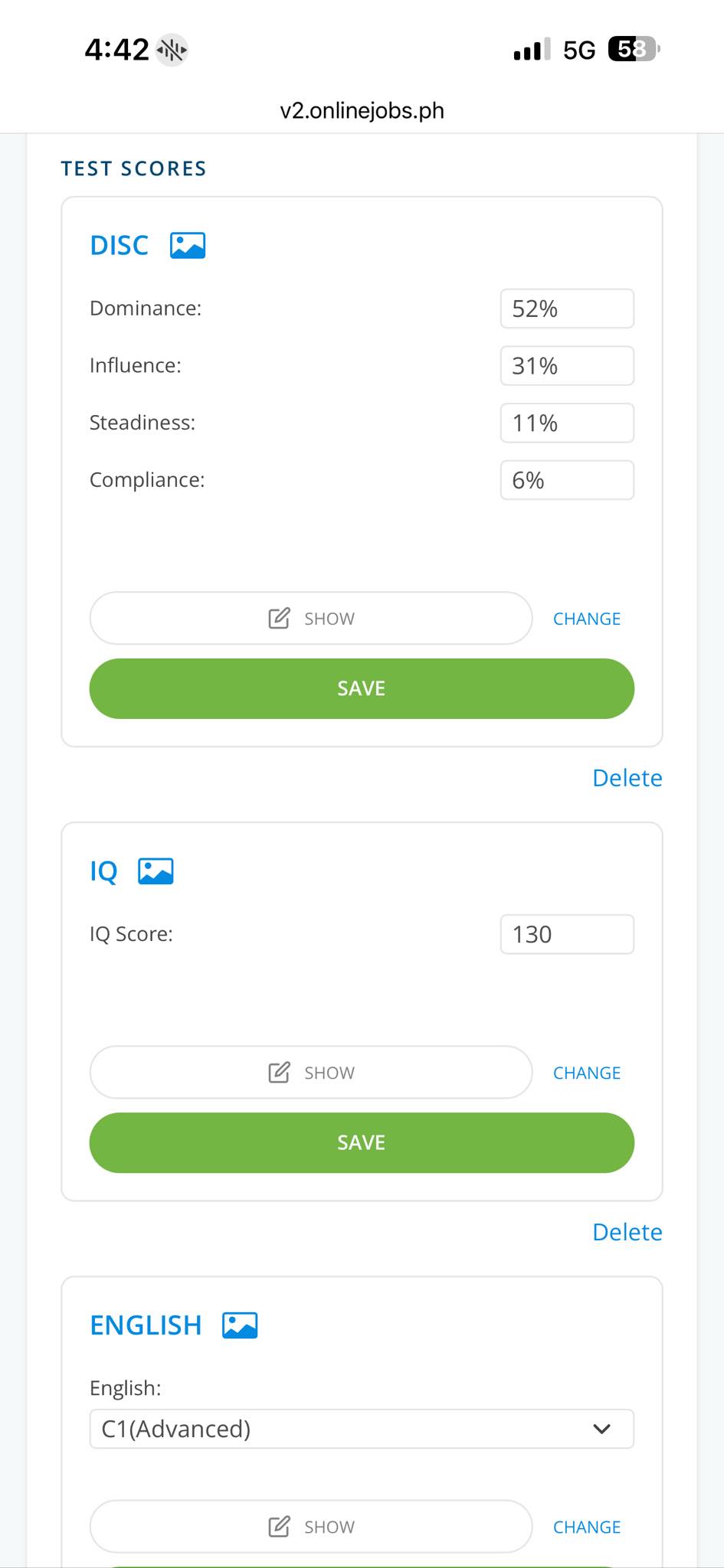The image size is (724, 1568).
Task: Click the IQ image icon
Action: 156,871
